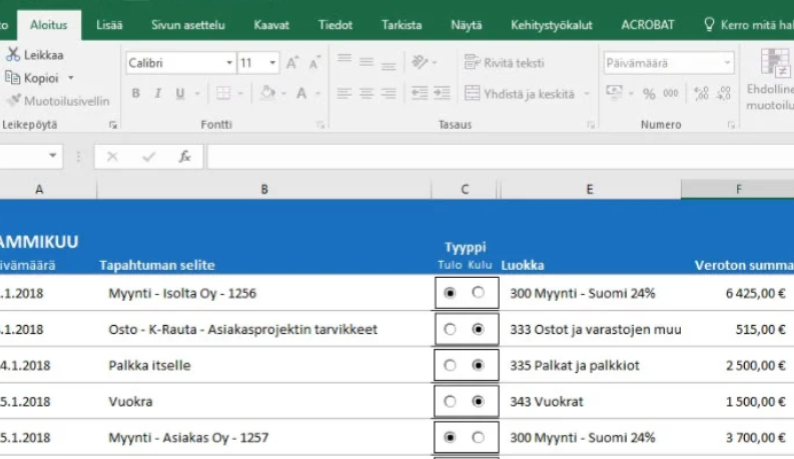The height and width of the screenshot is (459, 794).
Task: Increase decimal places
Action: 701,93
